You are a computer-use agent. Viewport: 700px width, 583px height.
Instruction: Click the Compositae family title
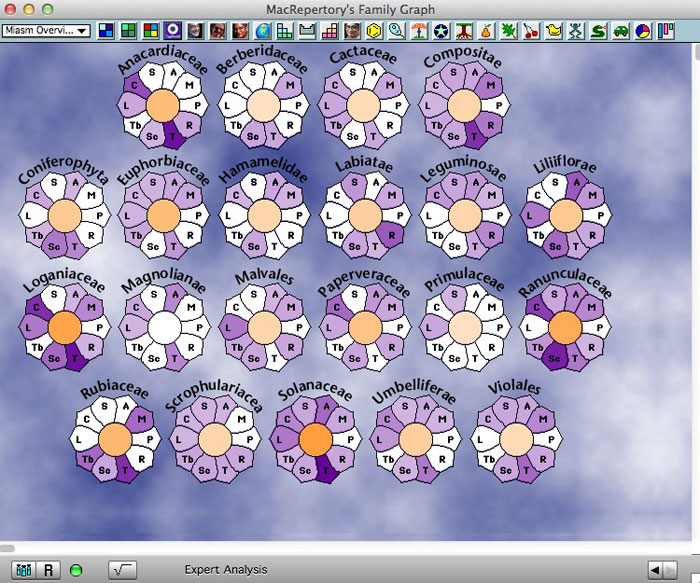pos(462,57)
